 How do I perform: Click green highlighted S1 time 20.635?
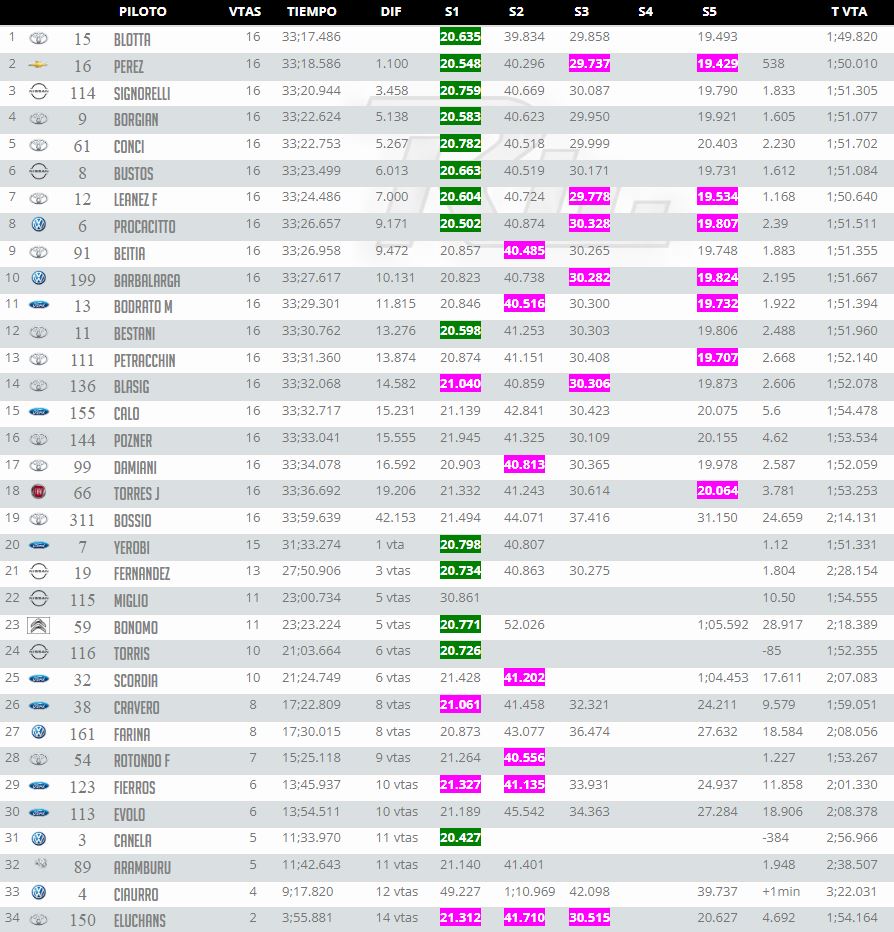460,37
